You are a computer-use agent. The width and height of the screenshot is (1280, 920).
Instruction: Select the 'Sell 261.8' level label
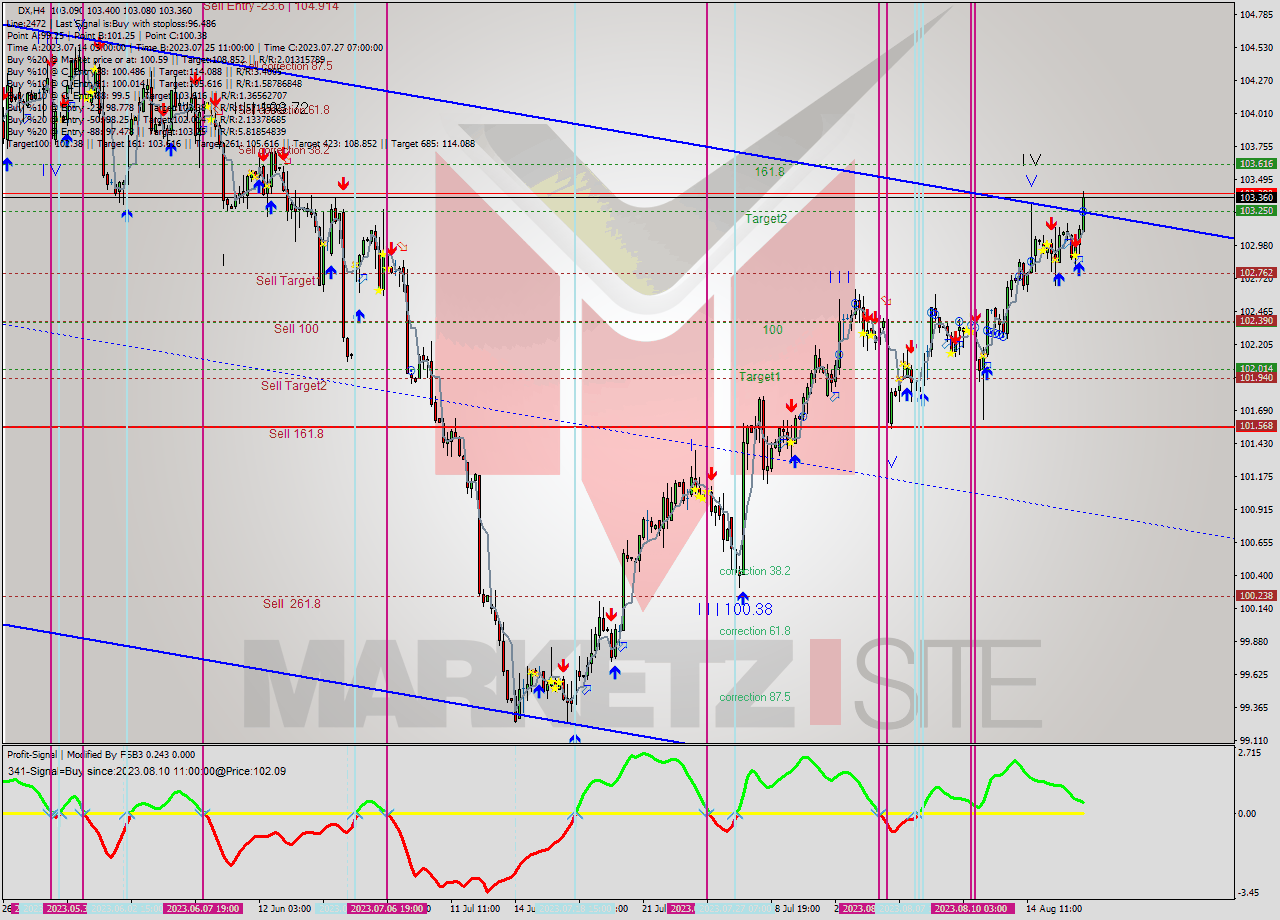(292, 604)
